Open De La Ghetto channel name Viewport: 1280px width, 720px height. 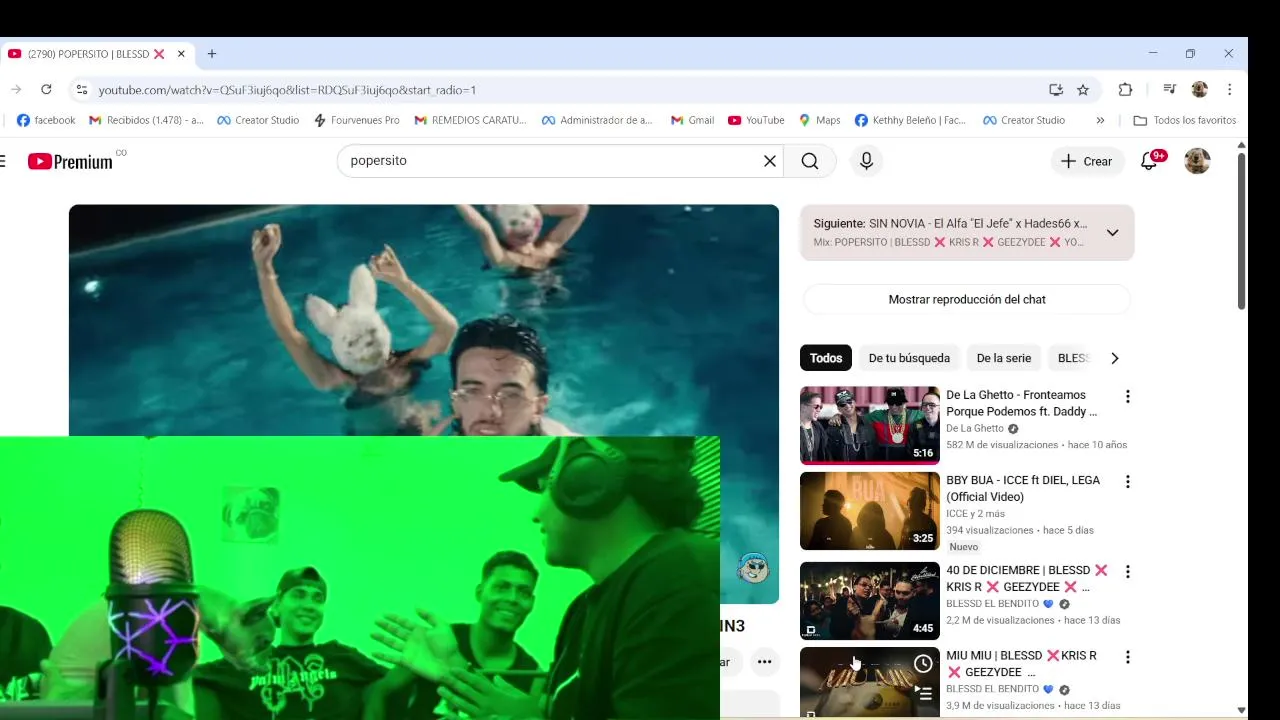[974, 428]
